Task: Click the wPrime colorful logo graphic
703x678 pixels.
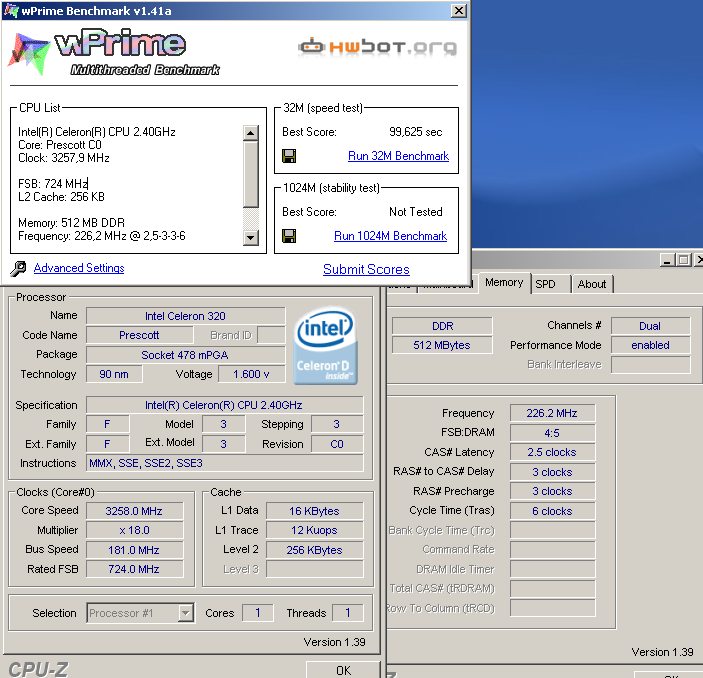Action: (x=29, y=53)
